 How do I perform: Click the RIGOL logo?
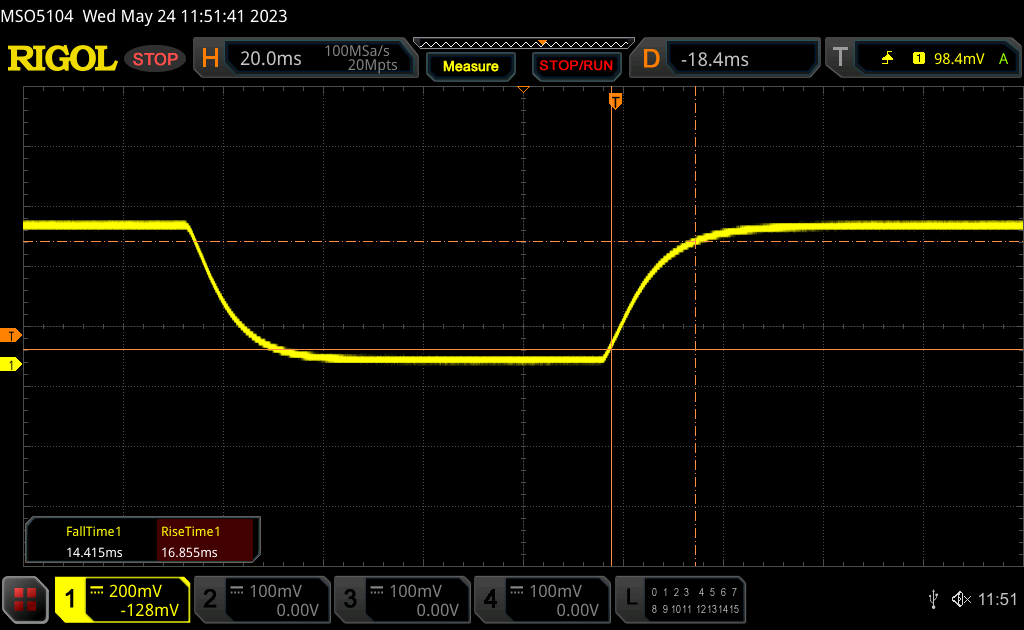[62, 59]
